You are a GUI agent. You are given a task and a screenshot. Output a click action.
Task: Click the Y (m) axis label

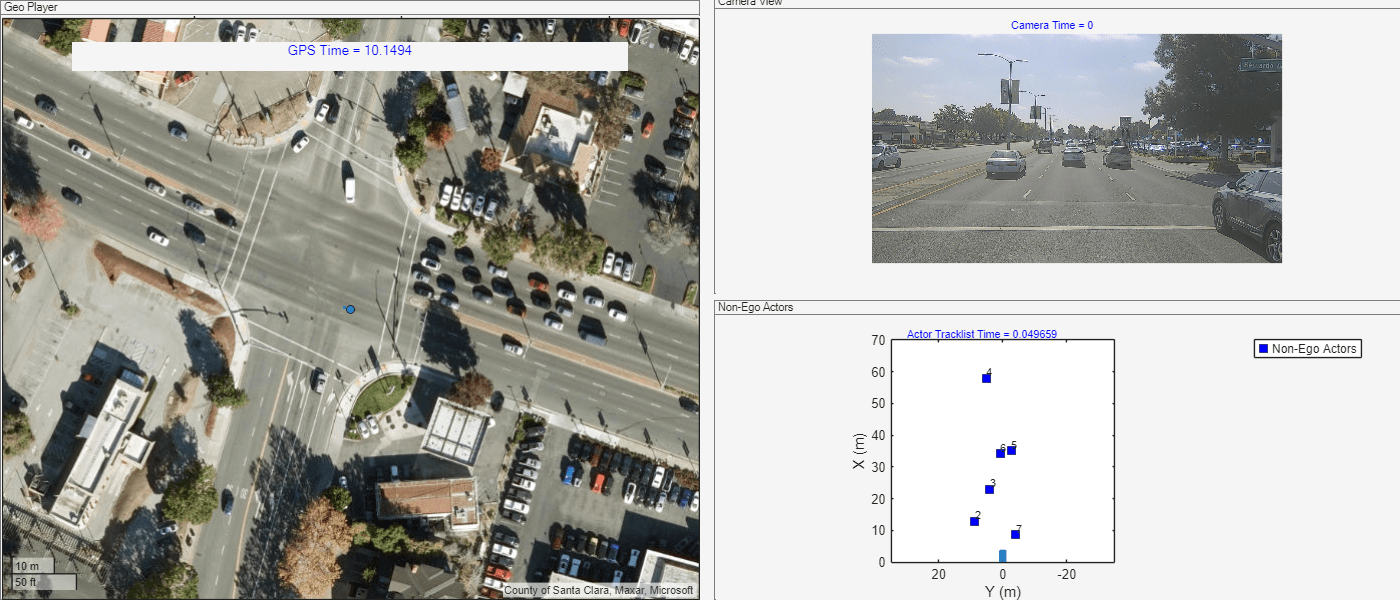point(1002,591)
